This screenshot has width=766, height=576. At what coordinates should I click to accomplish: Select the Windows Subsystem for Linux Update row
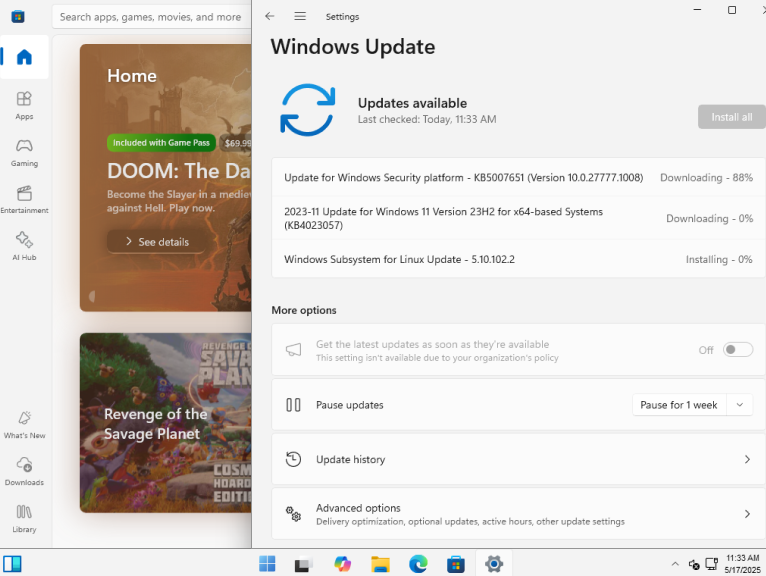click(x=518, y=259)
